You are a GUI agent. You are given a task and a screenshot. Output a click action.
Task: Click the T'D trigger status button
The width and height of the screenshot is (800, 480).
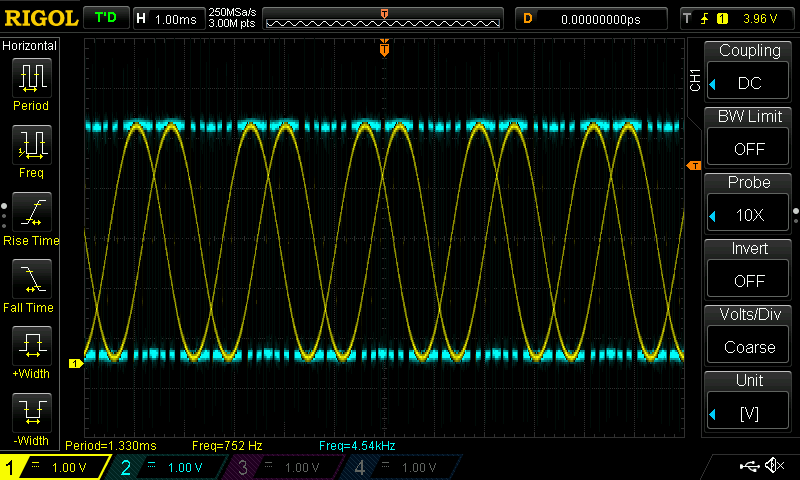tap(103, 18)
